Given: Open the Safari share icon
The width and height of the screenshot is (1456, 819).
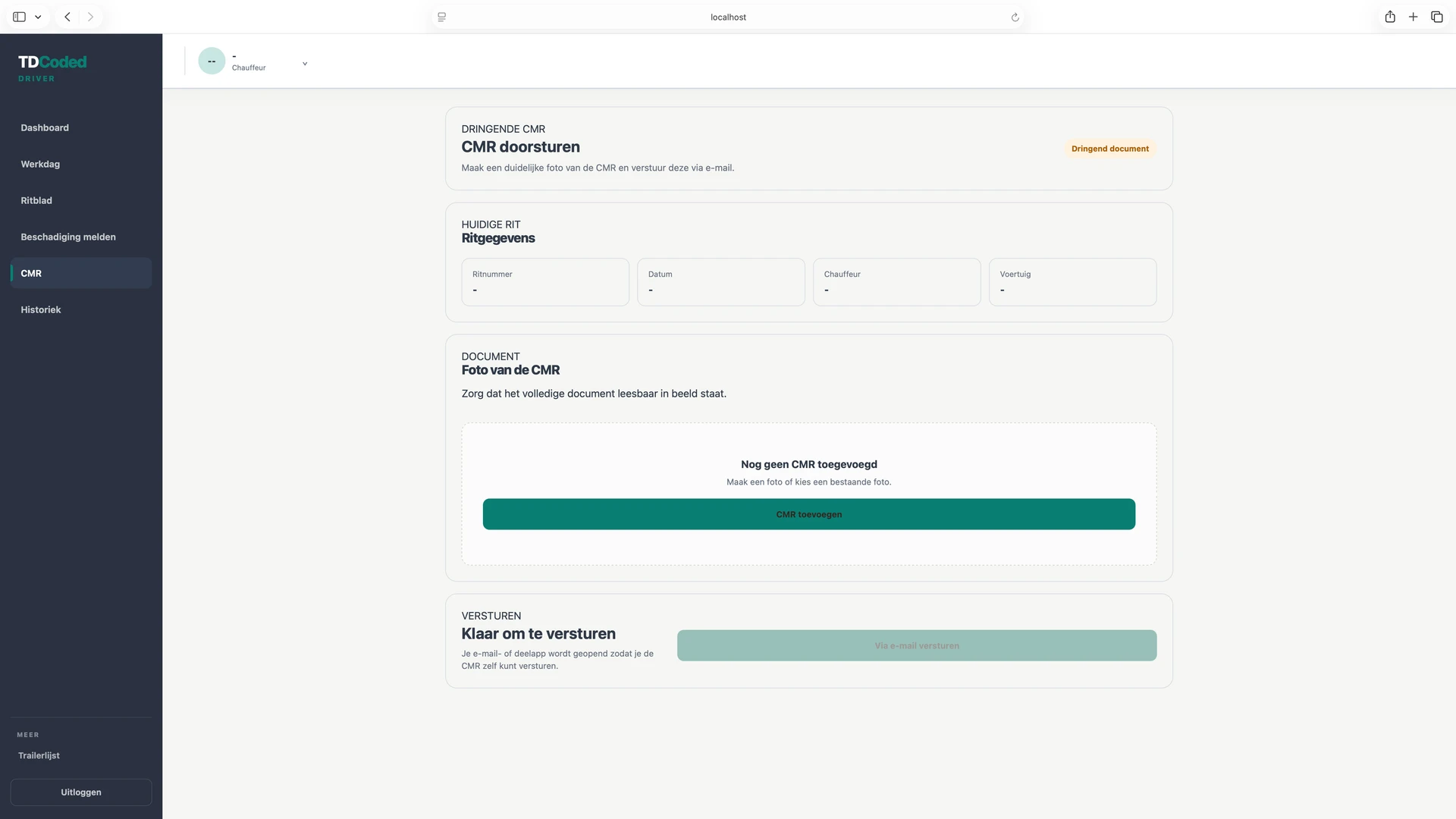Looking at the screenshot, I should point(1390,17).
